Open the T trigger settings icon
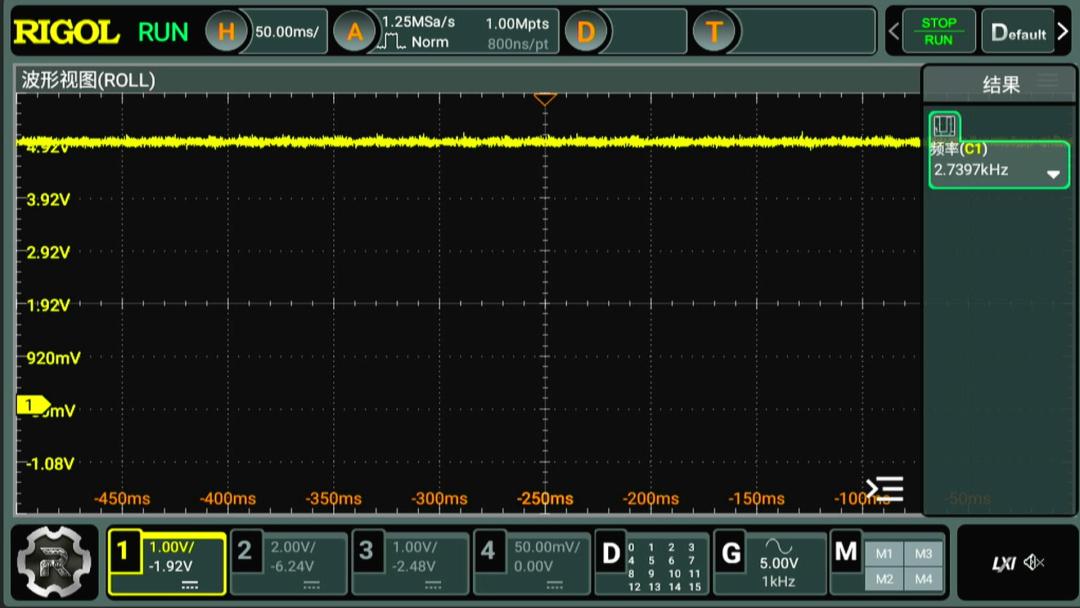This screenshot has height=608, width=1080. pos(714,32)
